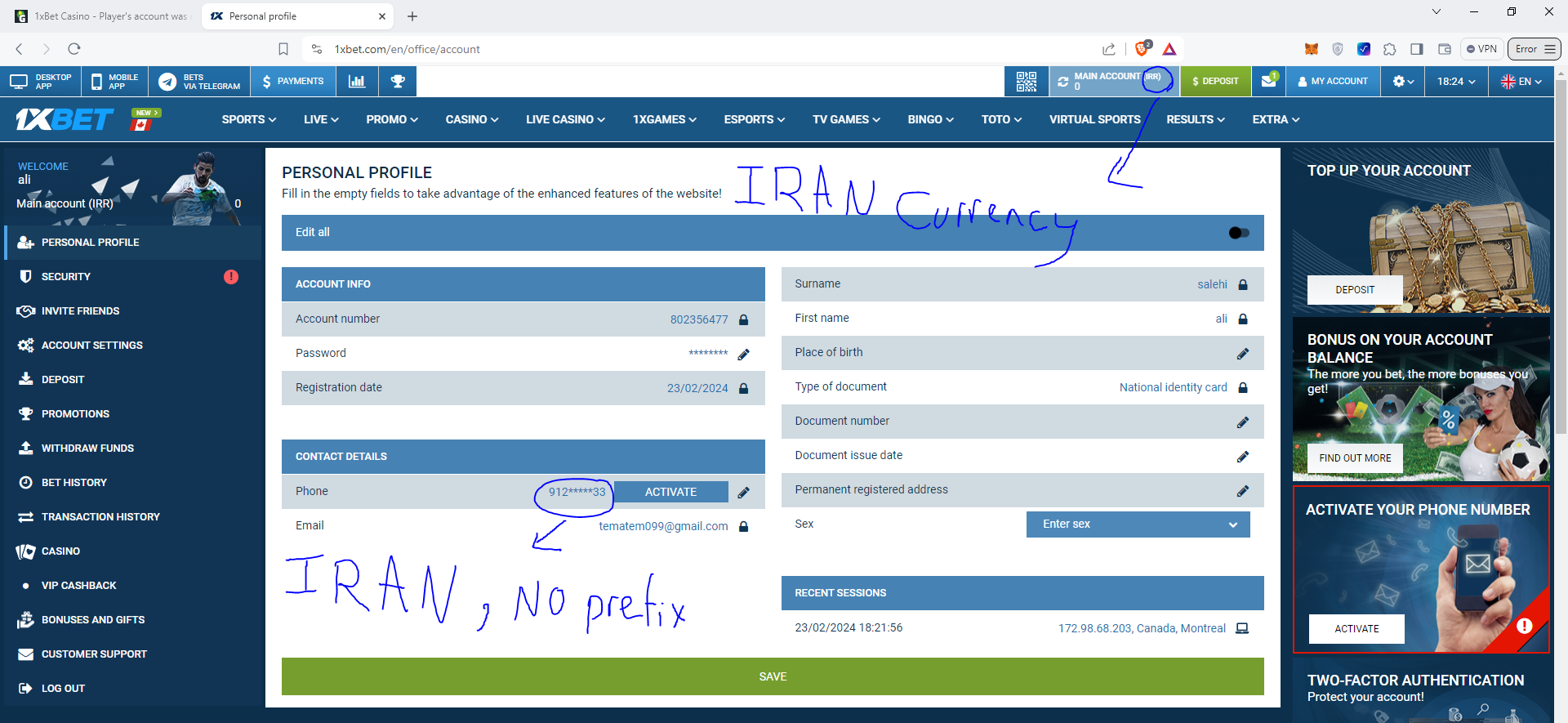This screenshot has height=723, width=1568.
Task: Open My Account menu
Action: (x=1333, y=81)
